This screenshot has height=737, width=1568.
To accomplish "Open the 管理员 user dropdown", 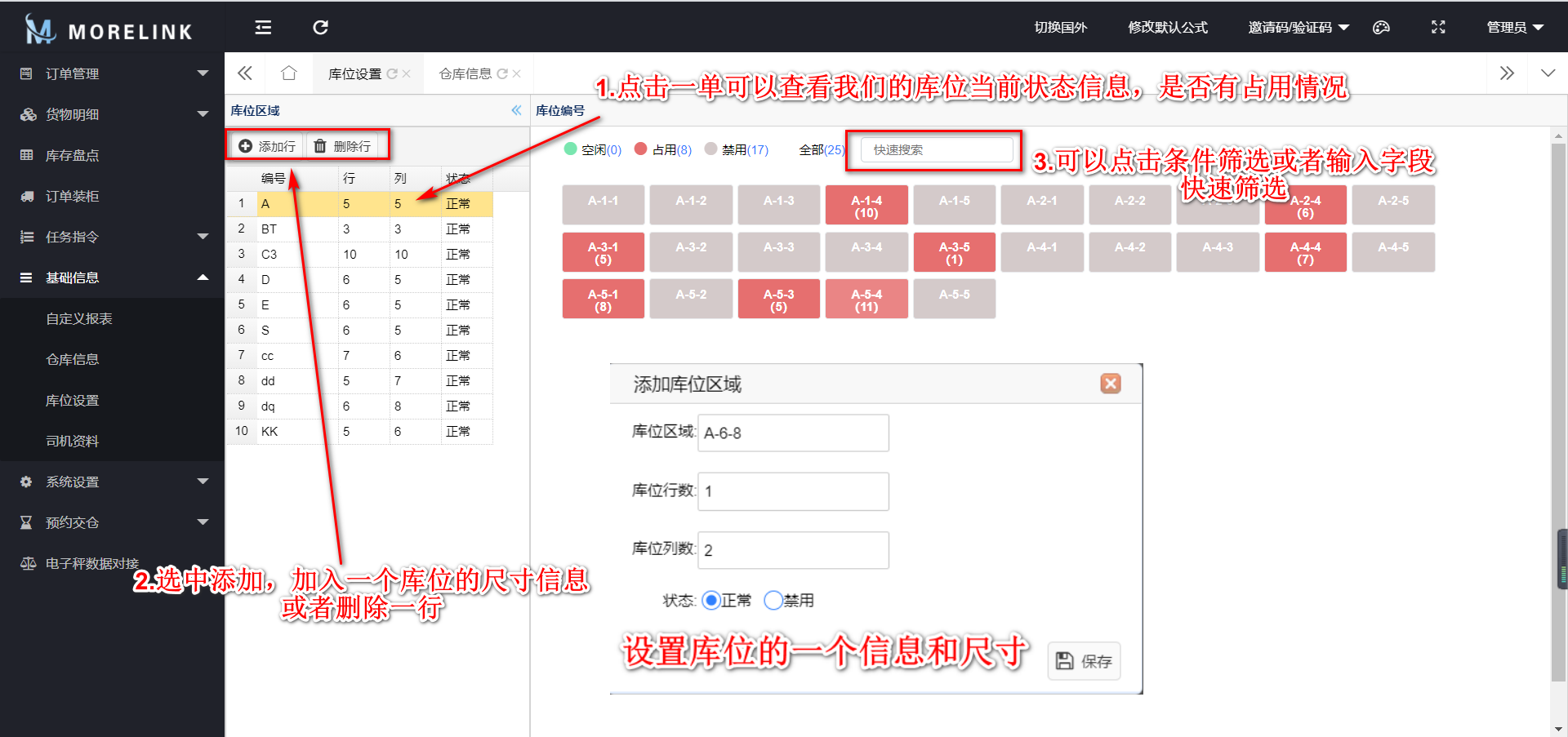I will coord(1515,28).
